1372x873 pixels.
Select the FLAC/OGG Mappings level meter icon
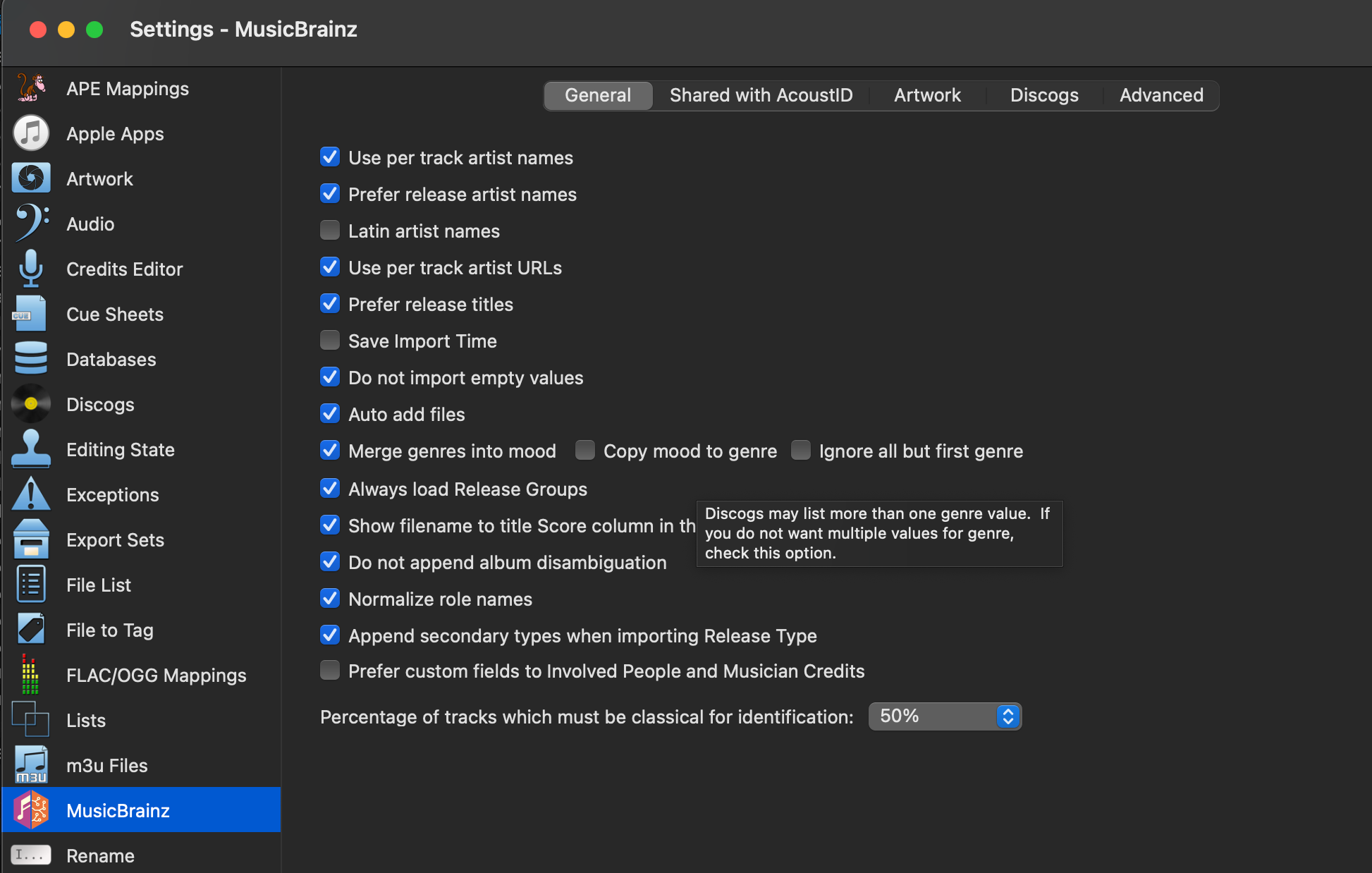(30, 675)
